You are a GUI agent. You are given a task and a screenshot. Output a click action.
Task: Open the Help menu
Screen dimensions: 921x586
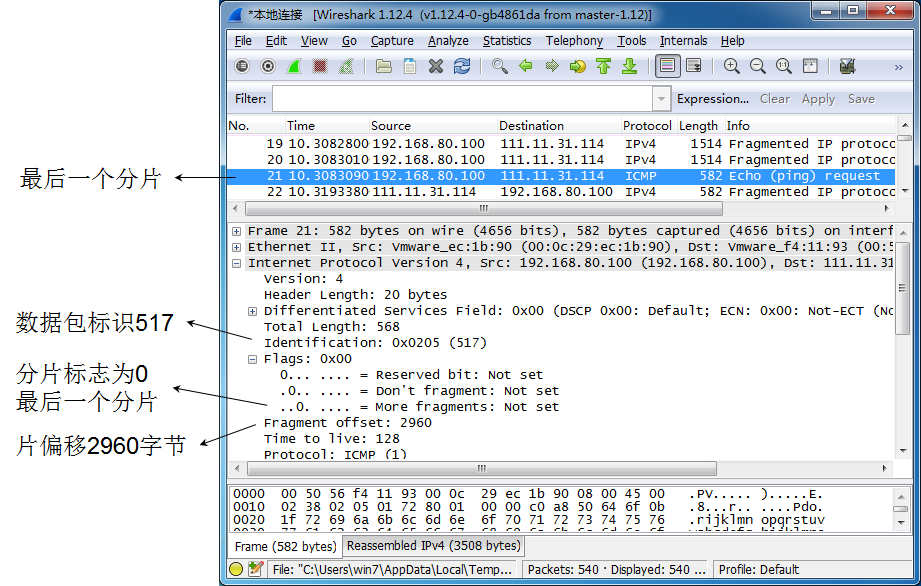732,41
